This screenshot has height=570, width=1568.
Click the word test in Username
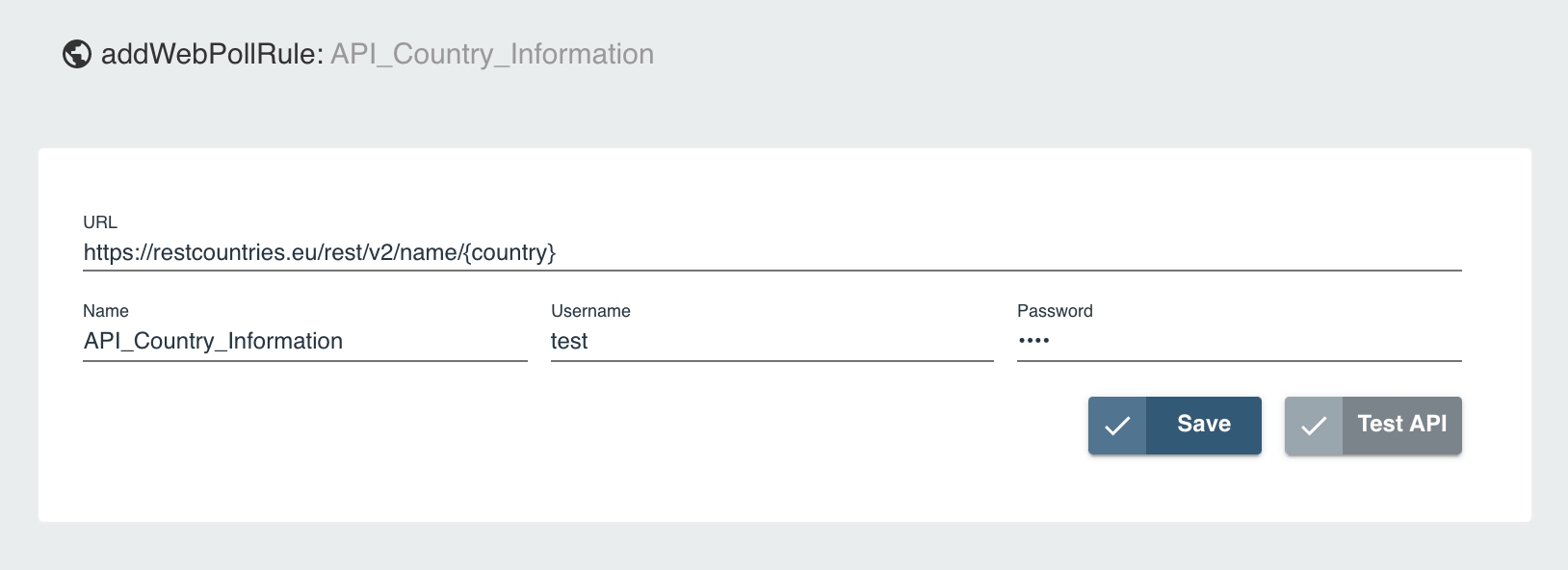click(x=569, y=342)
